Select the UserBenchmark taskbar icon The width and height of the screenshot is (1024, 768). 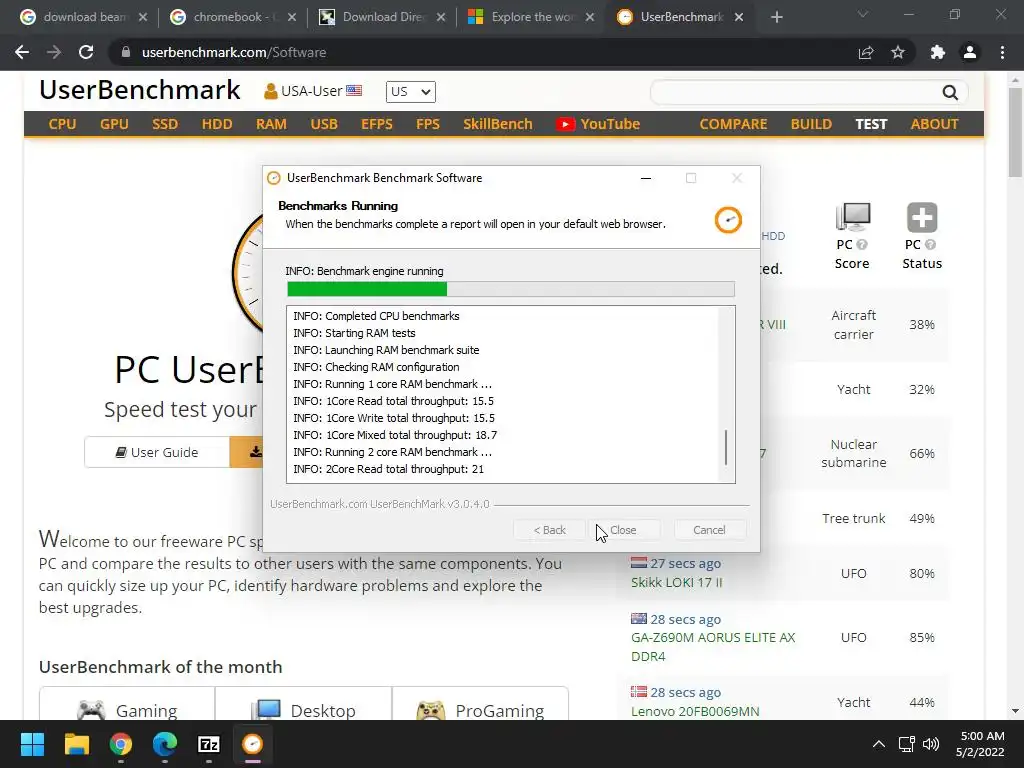pos(253,744)
